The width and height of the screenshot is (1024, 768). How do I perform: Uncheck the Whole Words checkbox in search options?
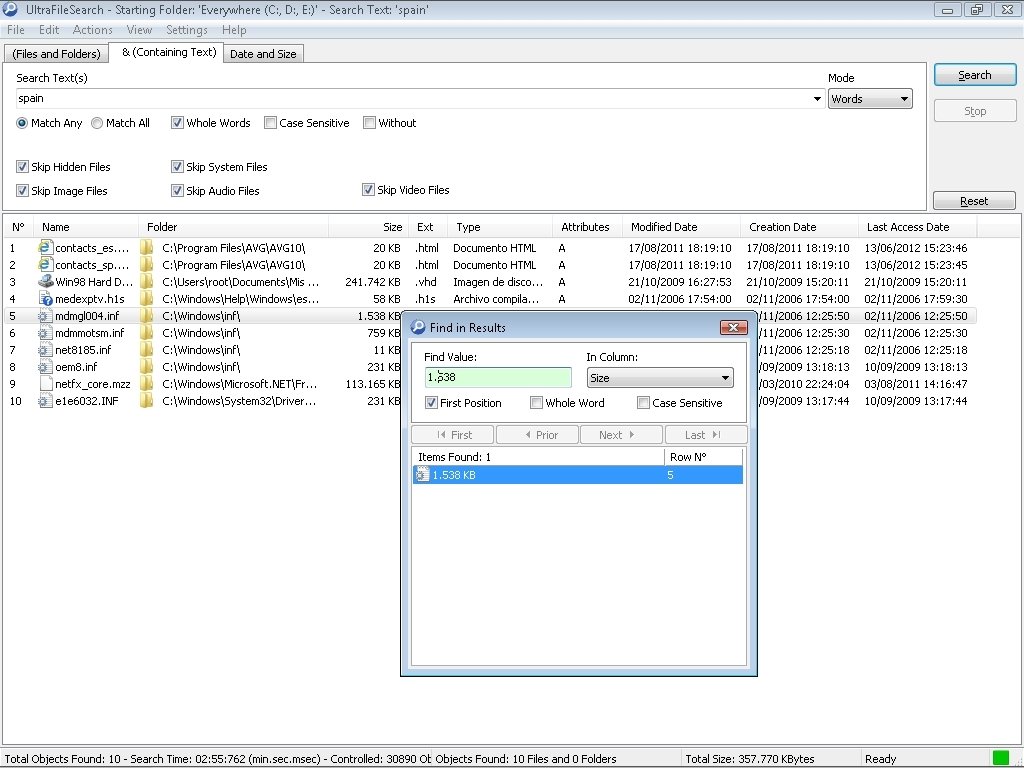177,123
